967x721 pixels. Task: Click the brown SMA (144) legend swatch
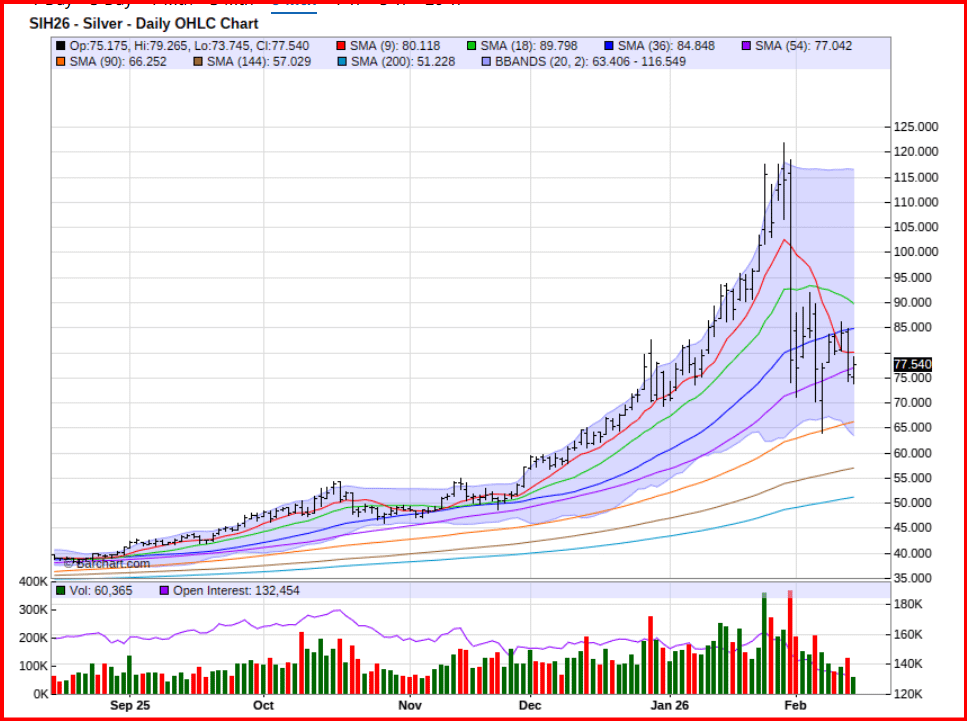(198, 62)
